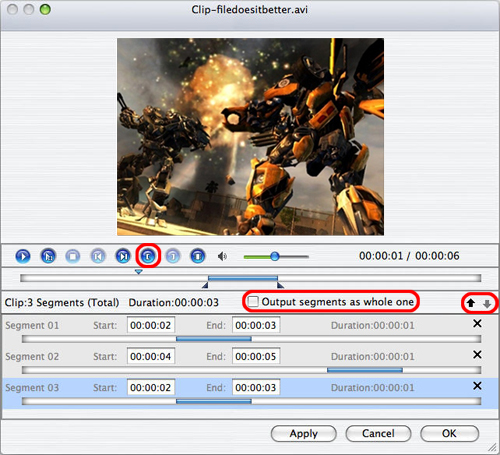Play the video clip
The height and width of the screenshot is (455, 500).
click(23, 256)
